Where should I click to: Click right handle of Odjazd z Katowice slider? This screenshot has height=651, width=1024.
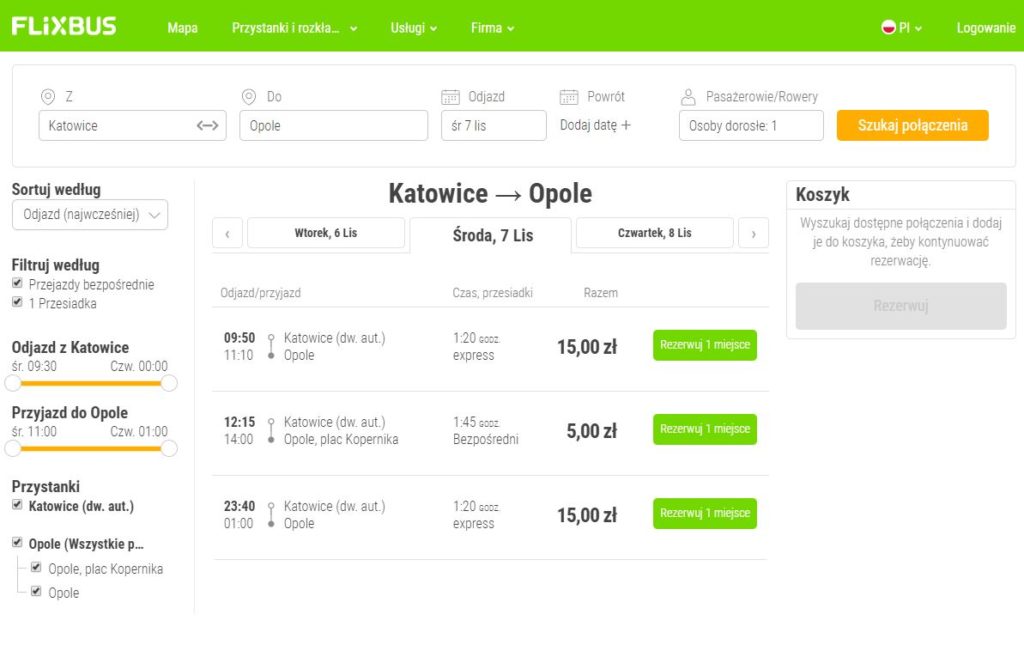[x=168, y=383]
